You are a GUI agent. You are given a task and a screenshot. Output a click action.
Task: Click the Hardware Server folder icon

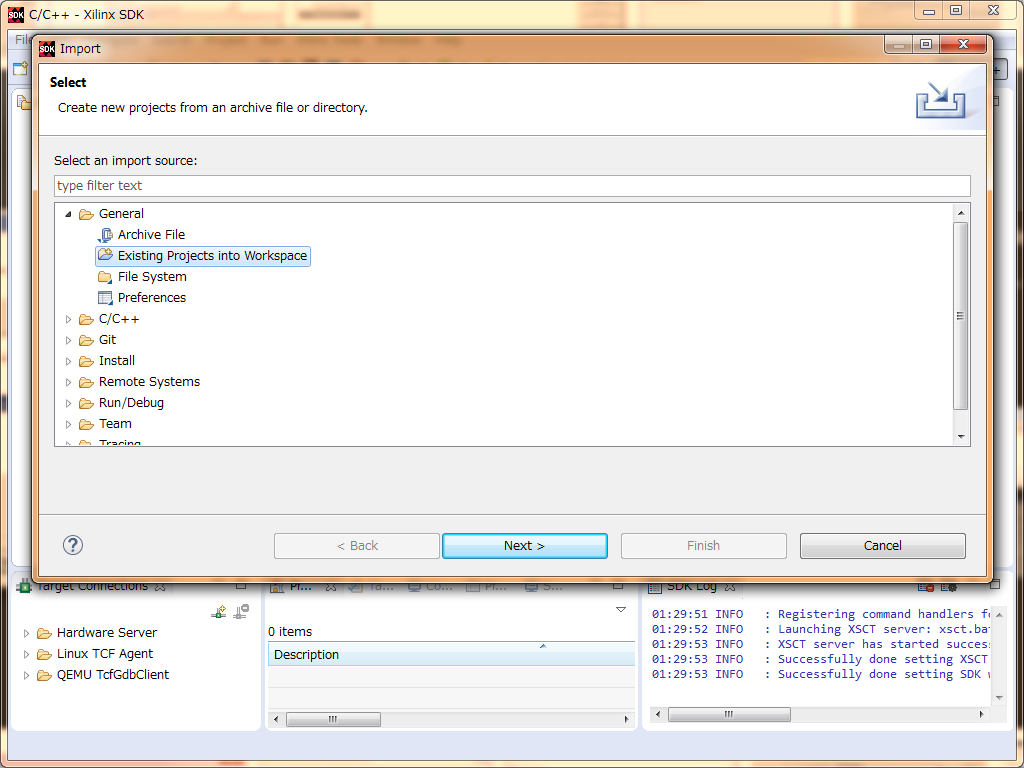point(44,633)
